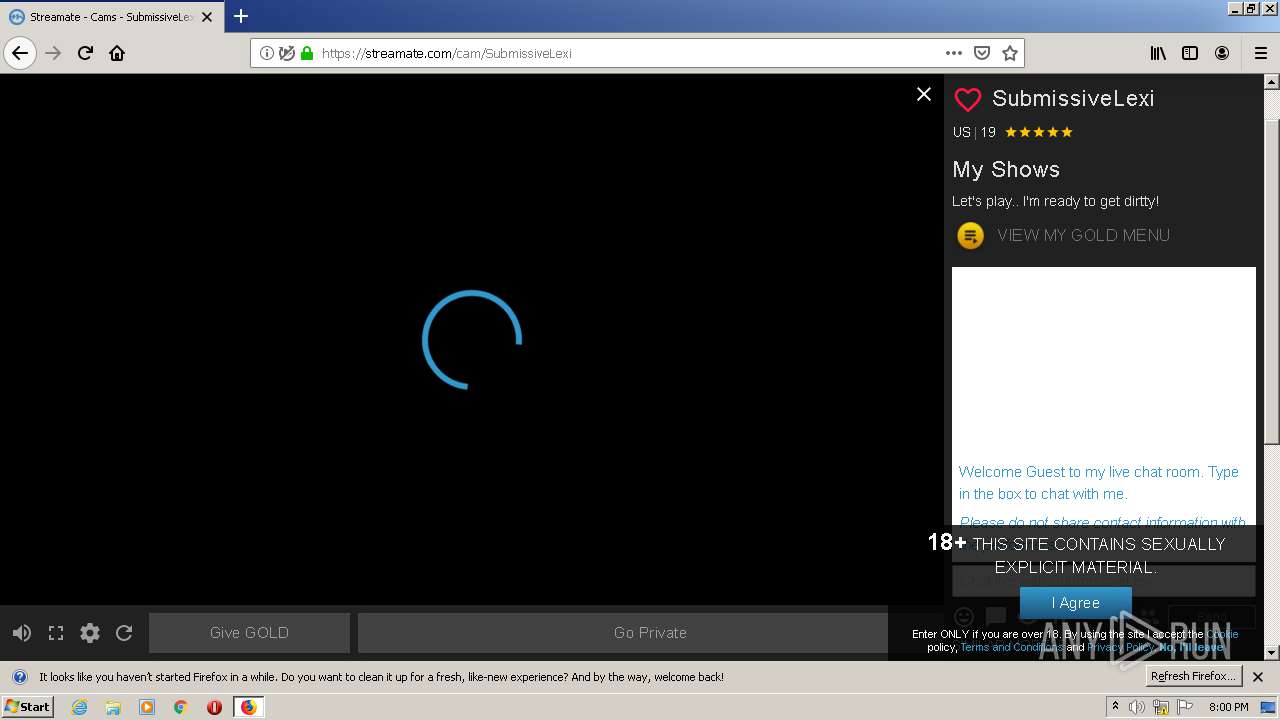Add SubmissiveLexi to favorites heart

pyautogui.click(x=967, y=99)
